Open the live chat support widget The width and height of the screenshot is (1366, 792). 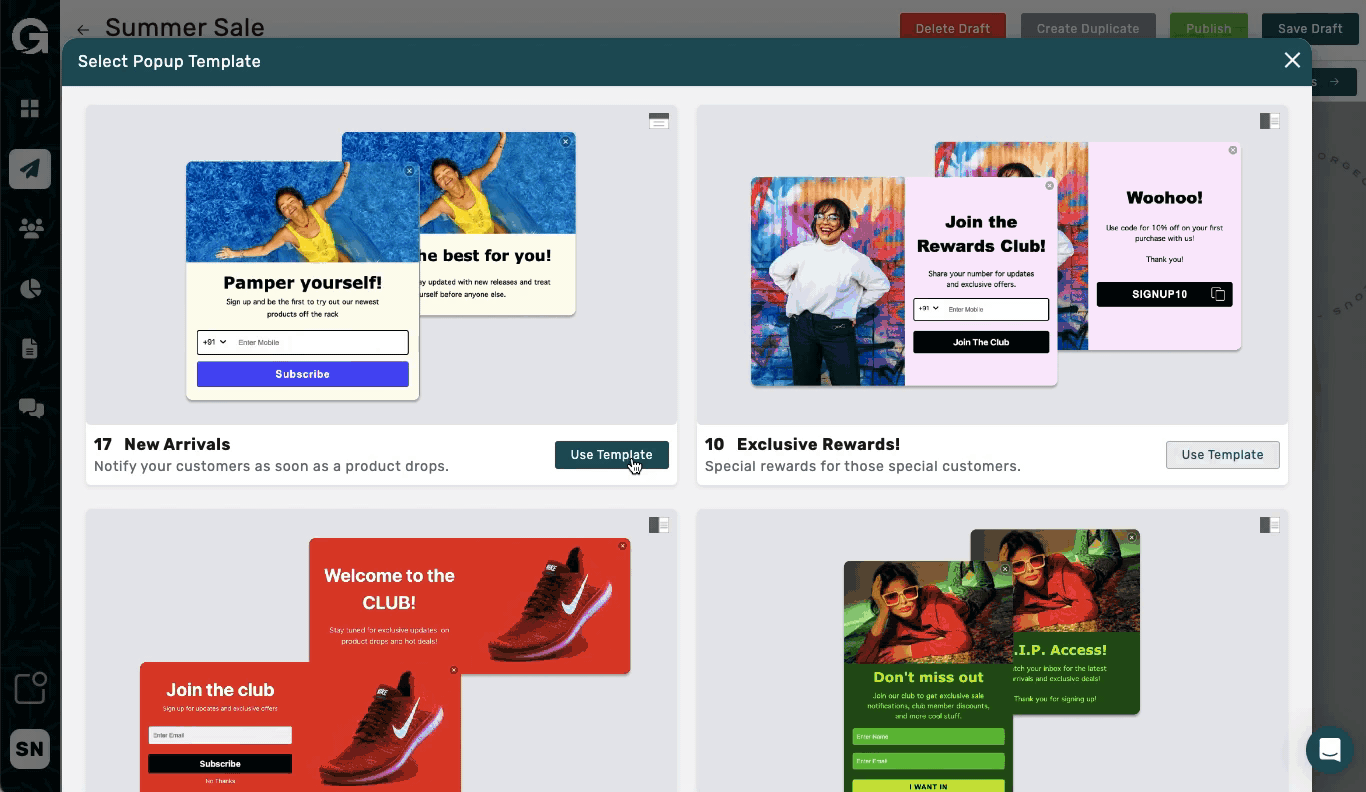(1329, 749)
